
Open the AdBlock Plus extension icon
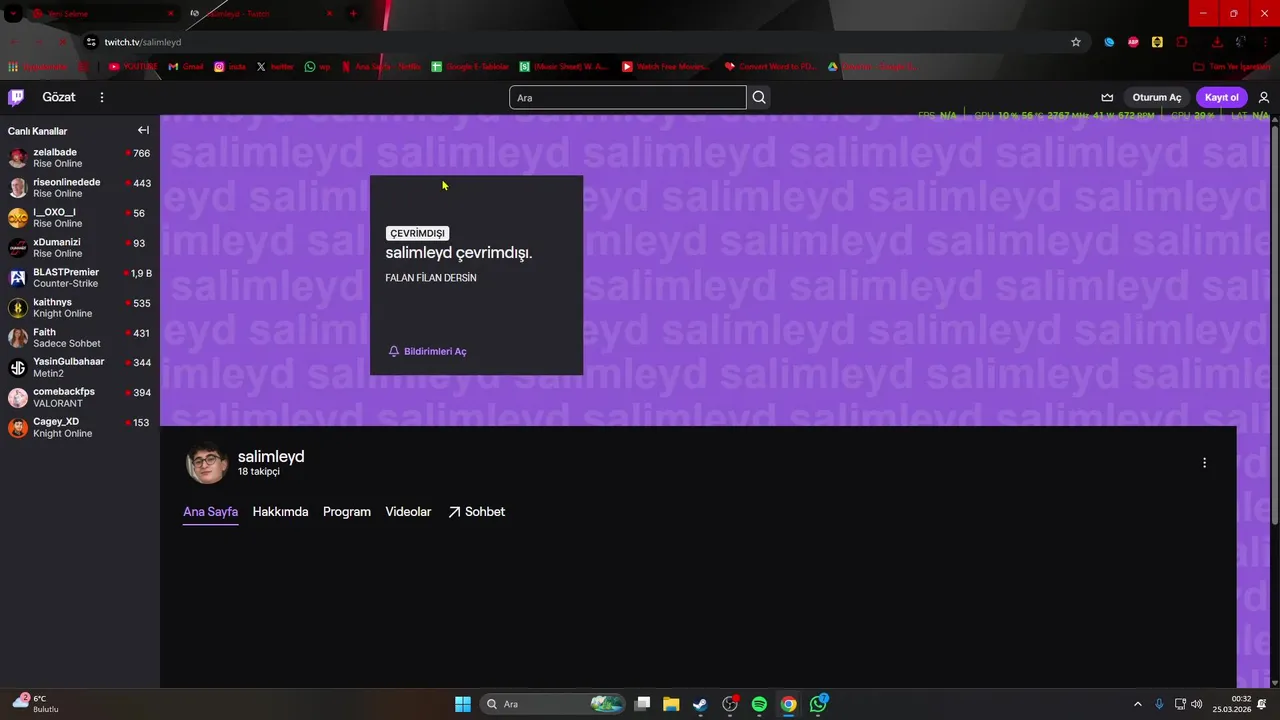(1133, 42)
